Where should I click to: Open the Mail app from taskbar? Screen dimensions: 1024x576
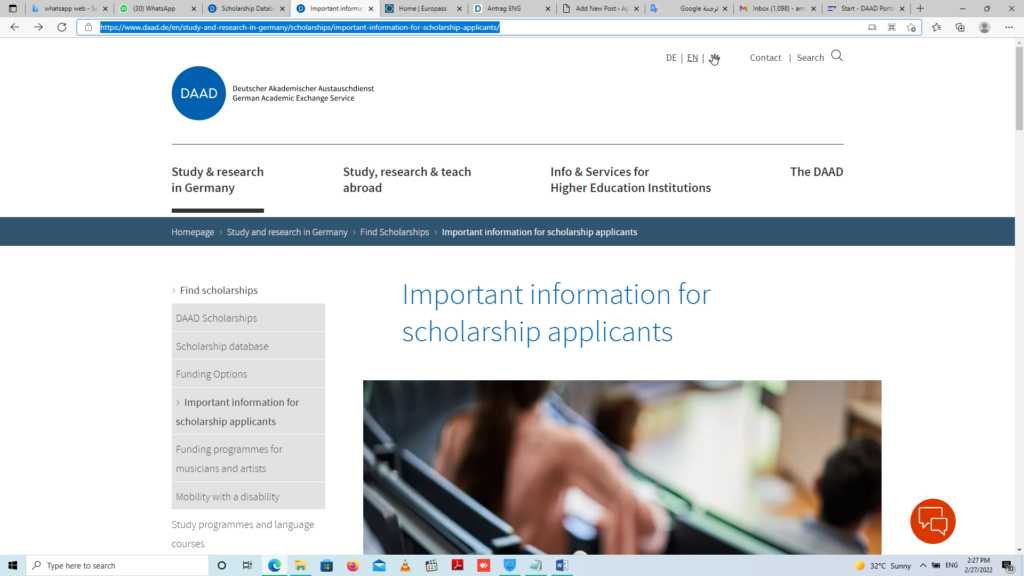379,566
